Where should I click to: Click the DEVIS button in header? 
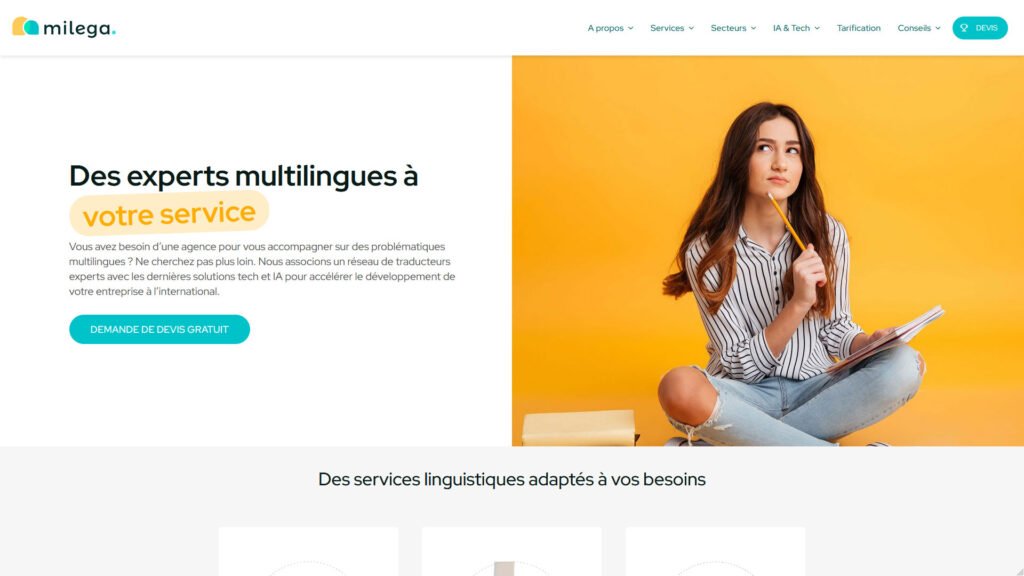[x=980, y=28]
